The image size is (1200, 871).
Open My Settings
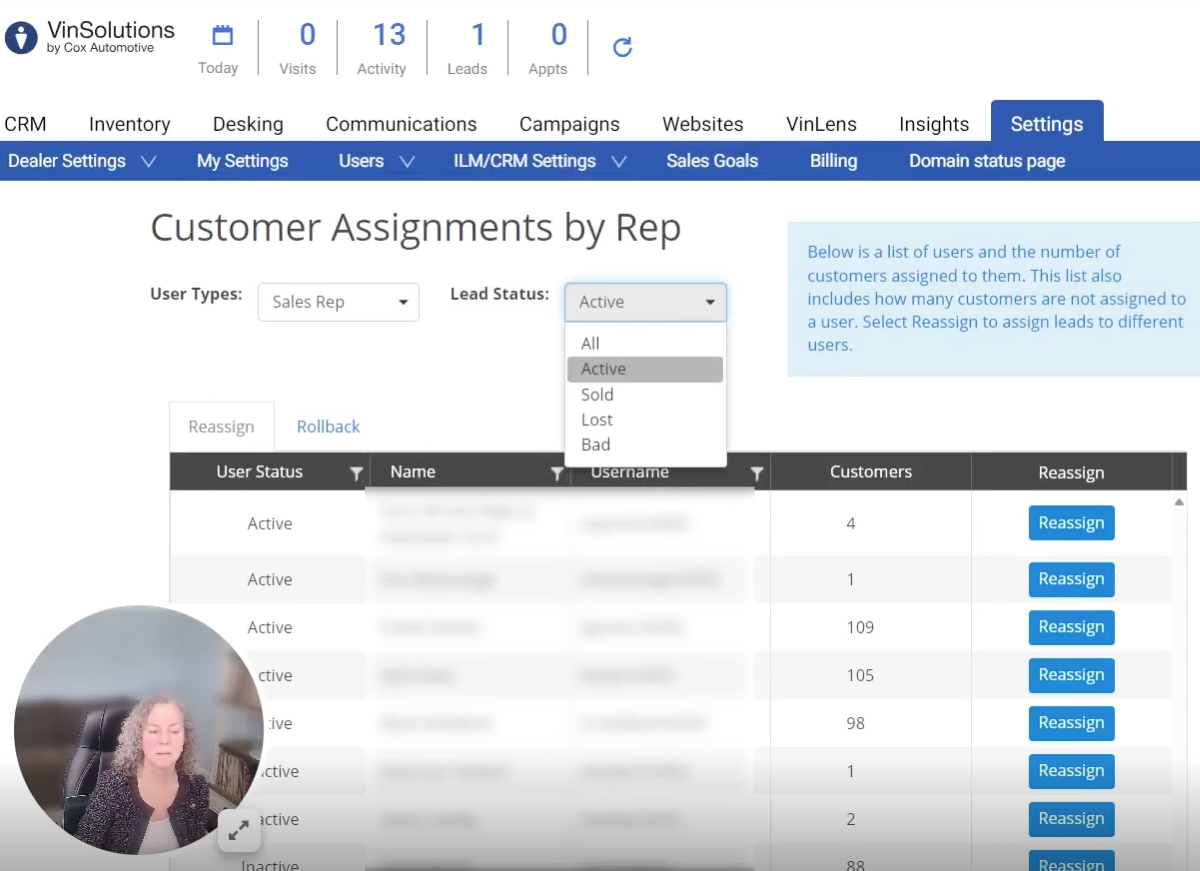(x=242, y=161)
